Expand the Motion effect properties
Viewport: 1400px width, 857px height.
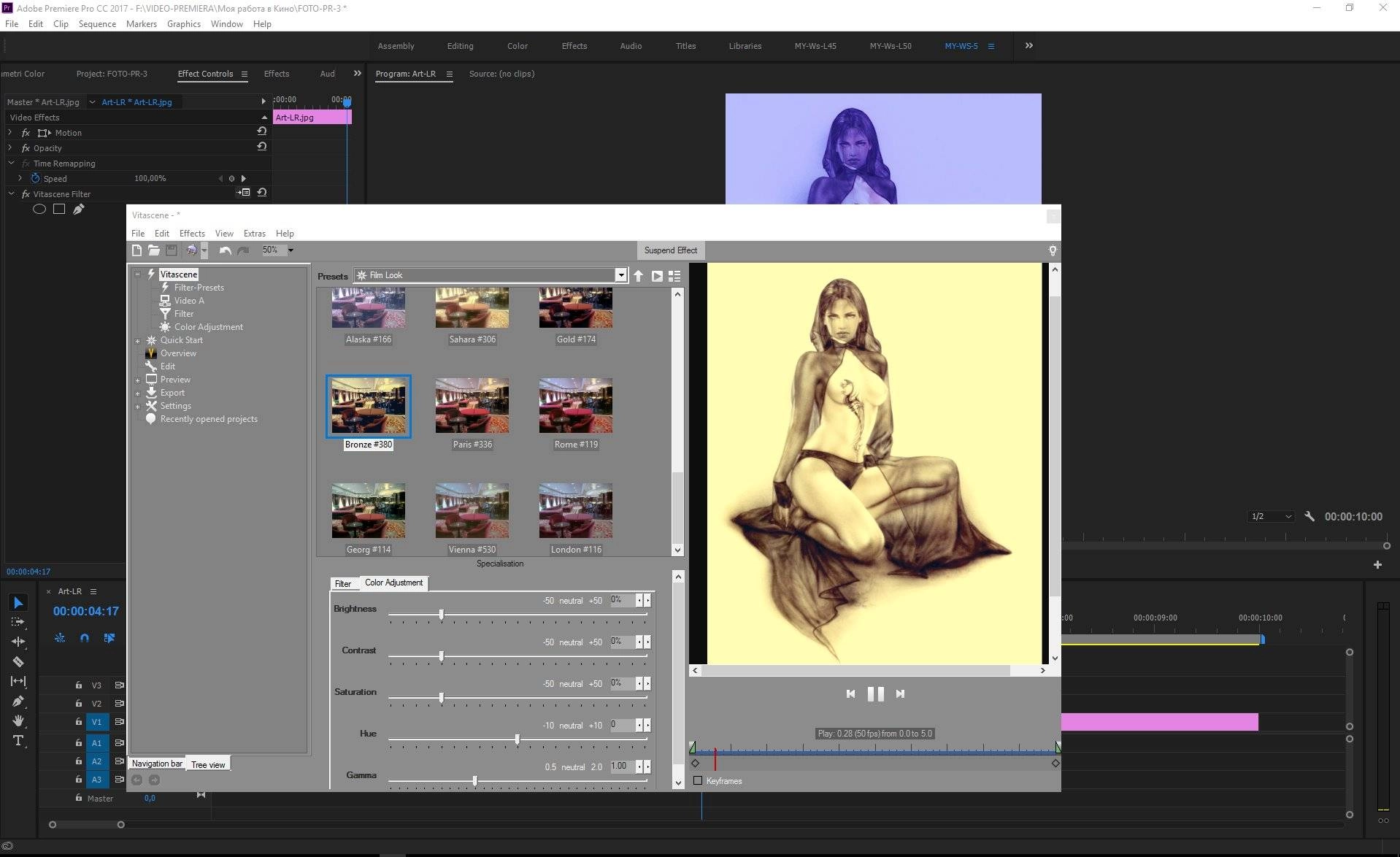coord(10,132)
